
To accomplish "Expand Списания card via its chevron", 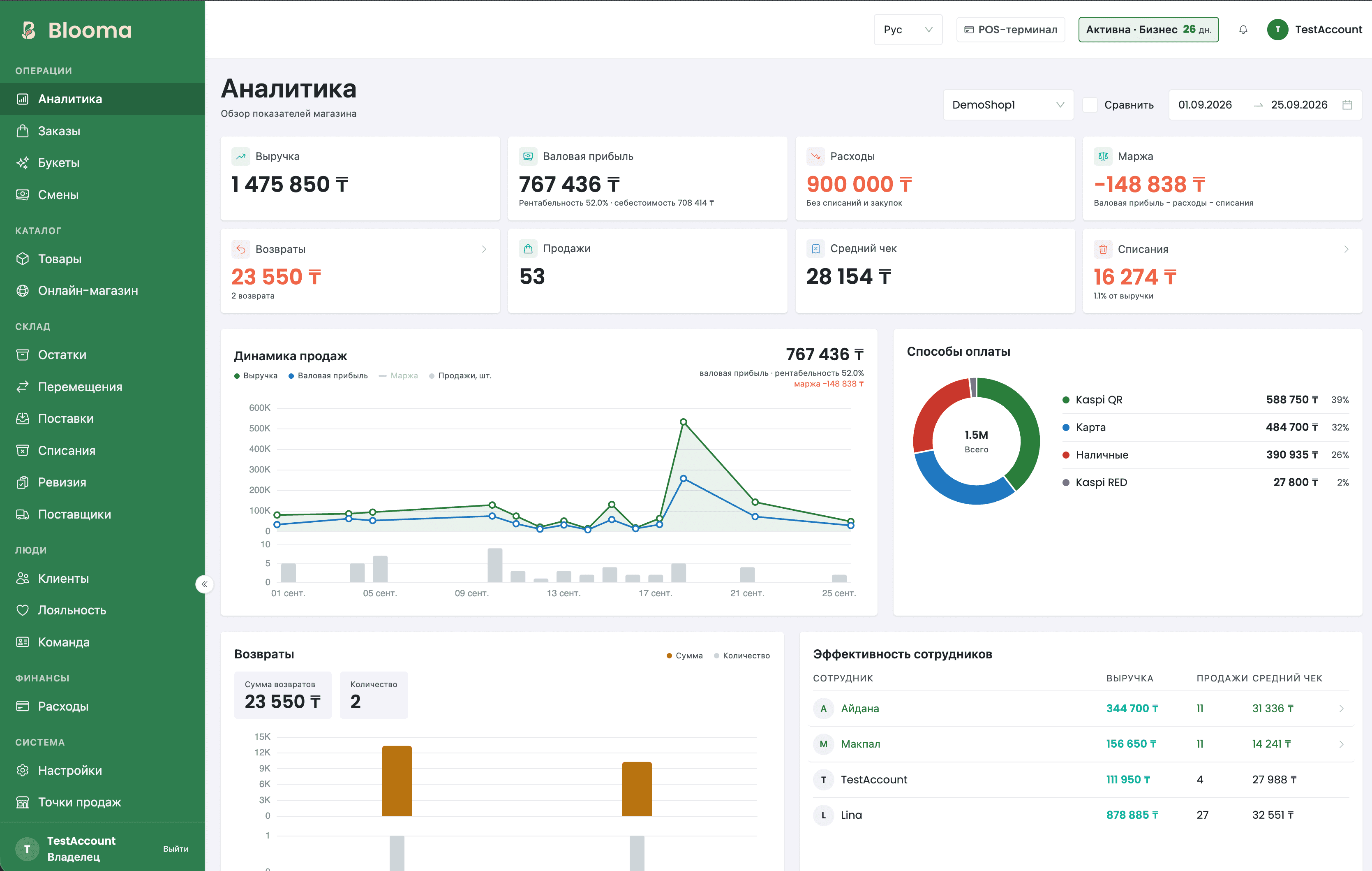I will pyautogui.click(x=1346, y=249).
